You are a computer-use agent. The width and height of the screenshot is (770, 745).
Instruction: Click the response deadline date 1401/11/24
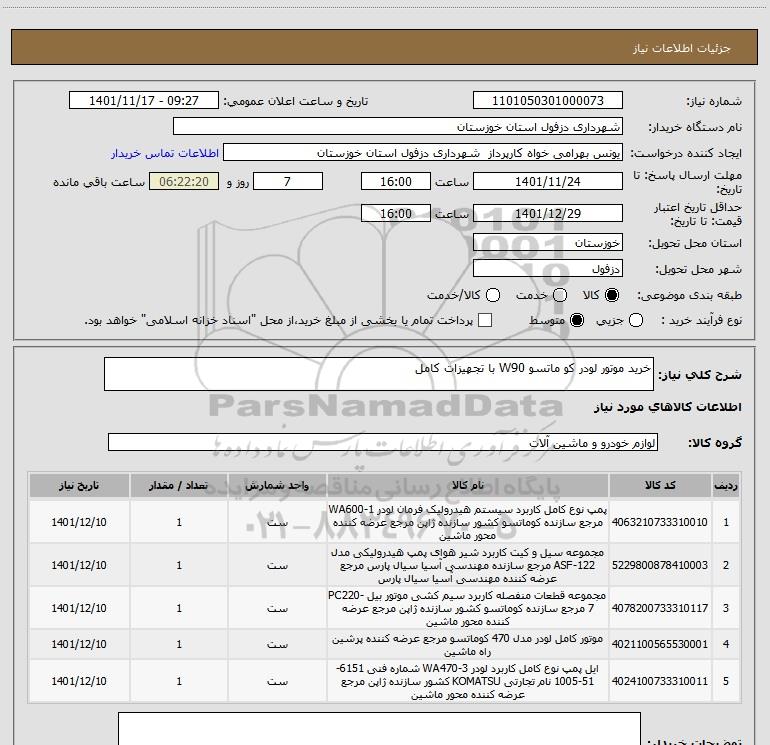click(x=548, y=181)
